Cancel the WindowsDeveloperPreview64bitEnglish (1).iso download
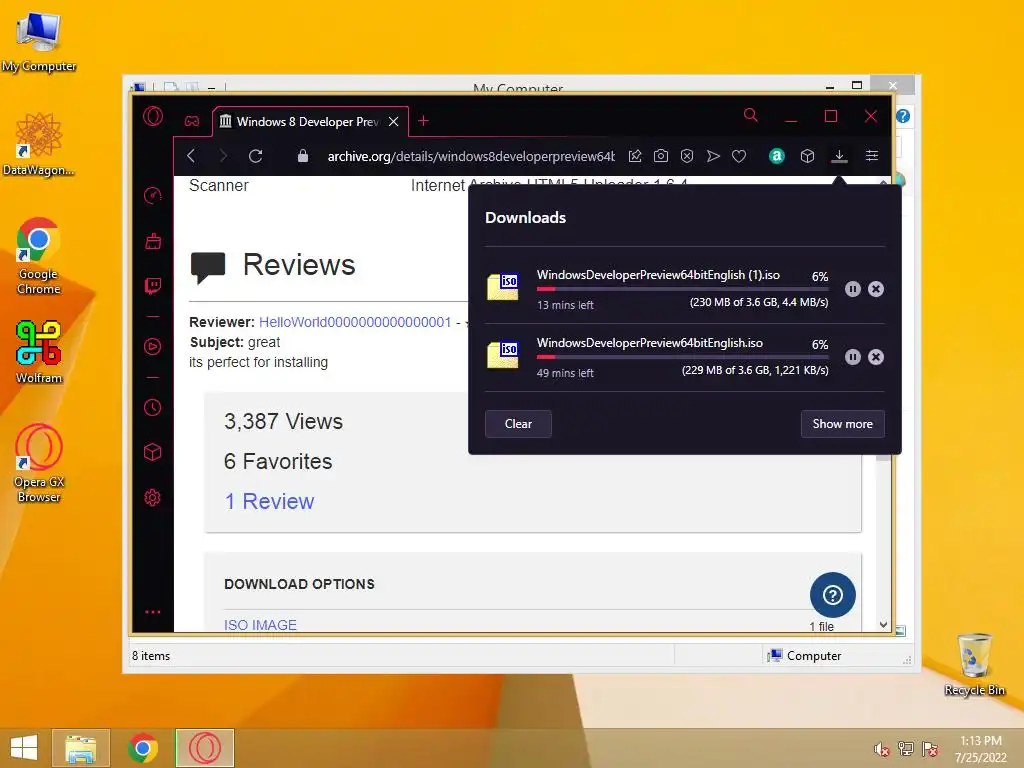Viewport: 1024px width, 768px height. [876, 289]
